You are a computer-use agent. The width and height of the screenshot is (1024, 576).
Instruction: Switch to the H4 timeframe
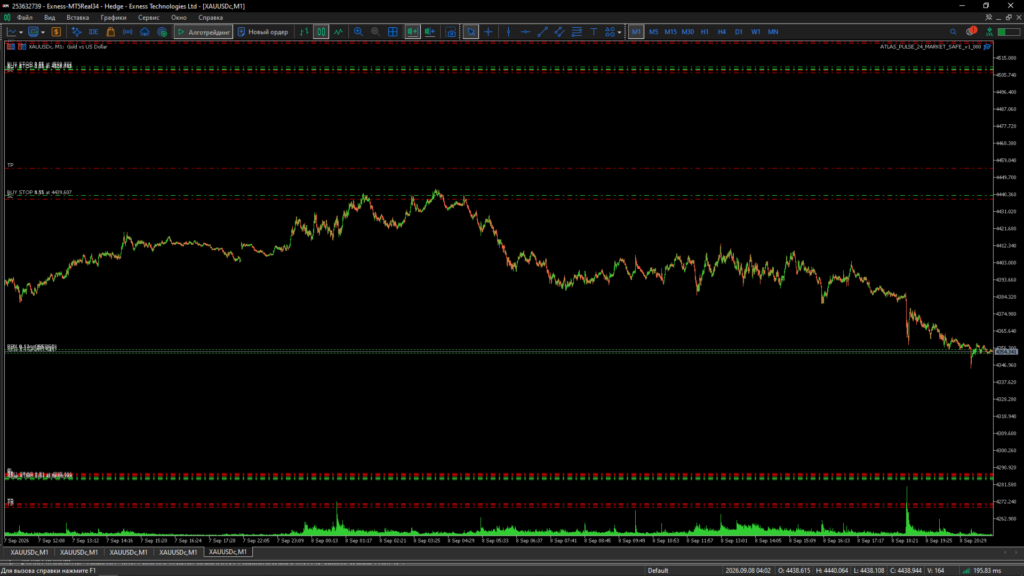722,32
